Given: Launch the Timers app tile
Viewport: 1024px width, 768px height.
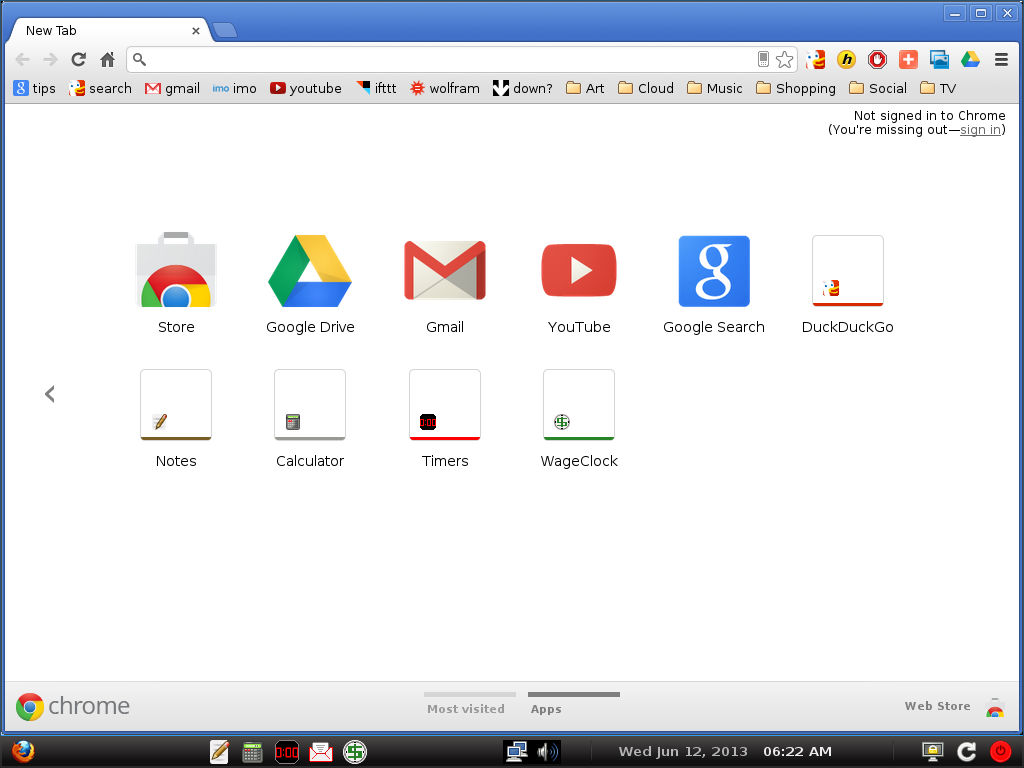Looking at the screenshot, I should coord(445,404).
